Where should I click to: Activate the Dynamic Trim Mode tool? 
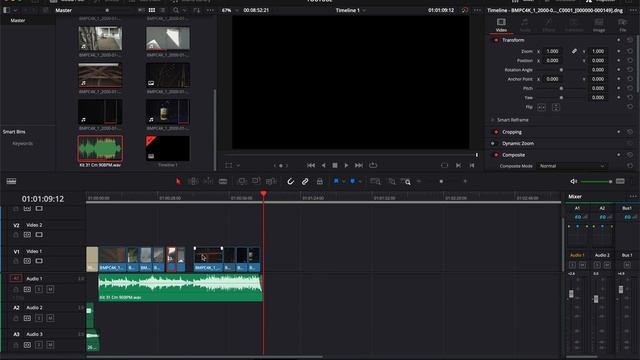pos(208,181)
